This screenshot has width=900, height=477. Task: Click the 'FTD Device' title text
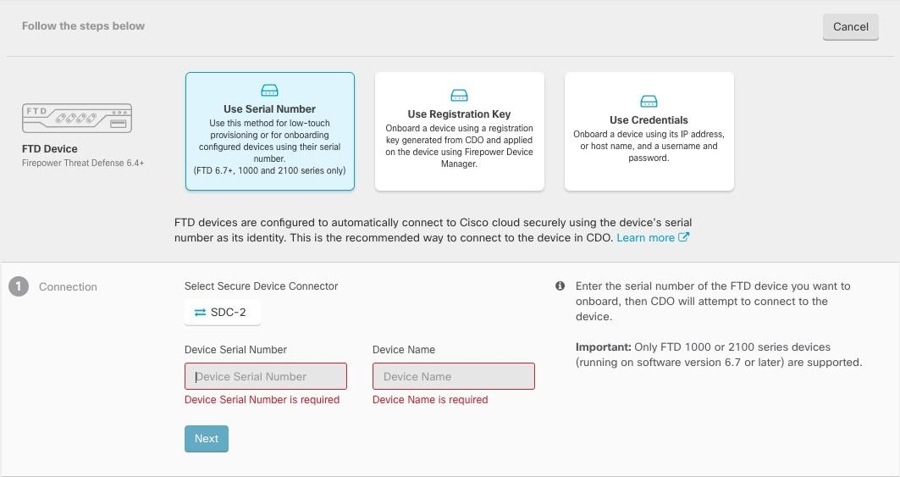coord(49,149)
